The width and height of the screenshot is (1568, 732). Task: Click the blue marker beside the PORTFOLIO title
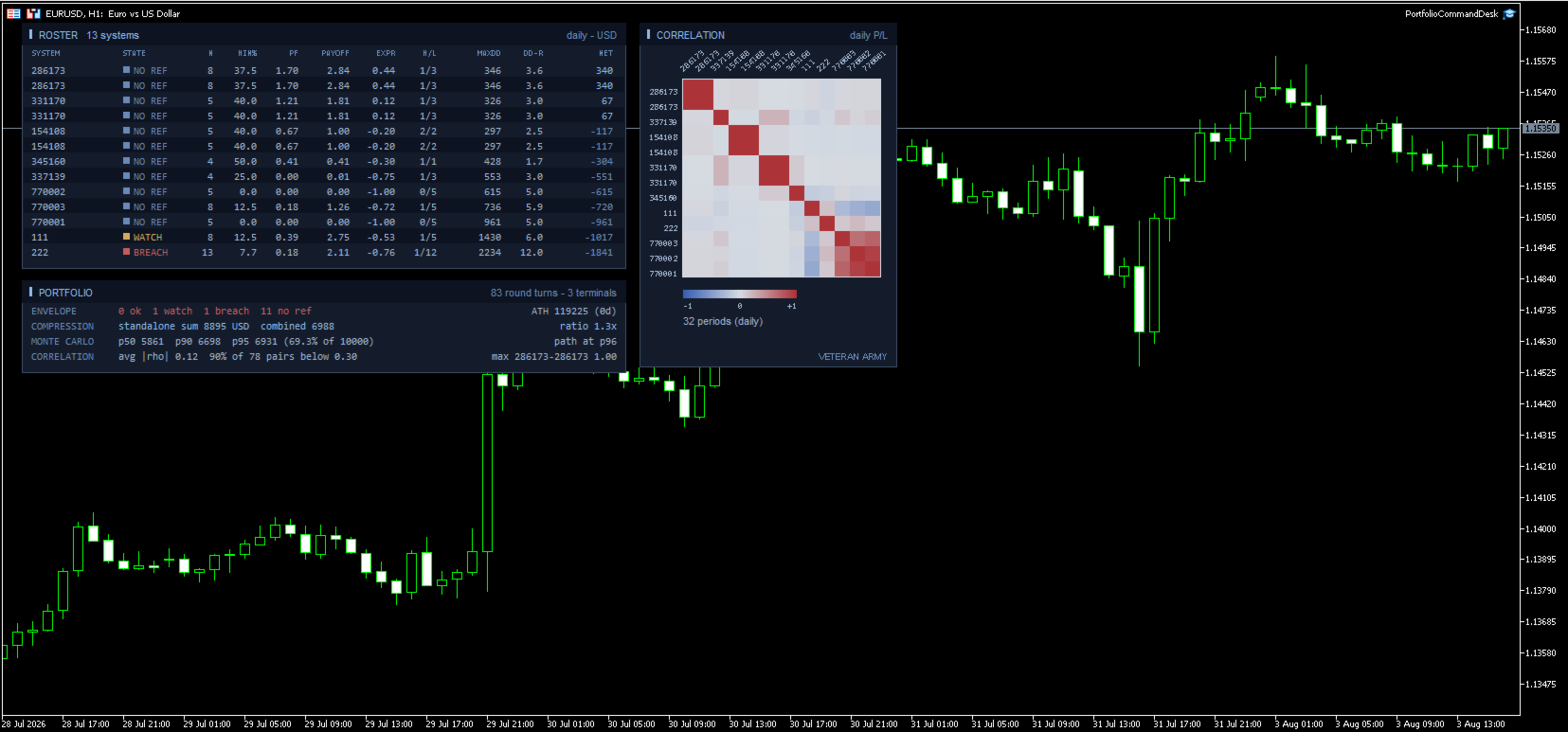click(x=30, y=292)
